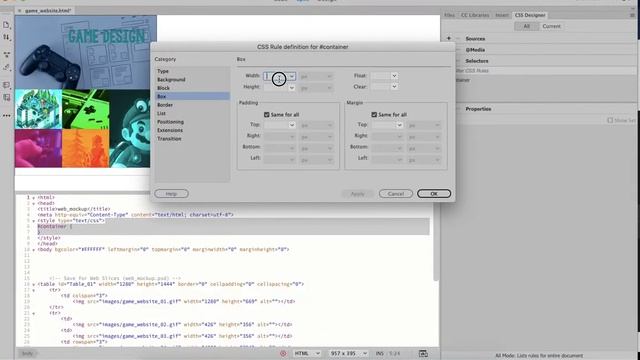Click the Open Documents icon in left toolbar
Image resolution: width=640 pixels, height=360 pixels.
tap(6, 25)
